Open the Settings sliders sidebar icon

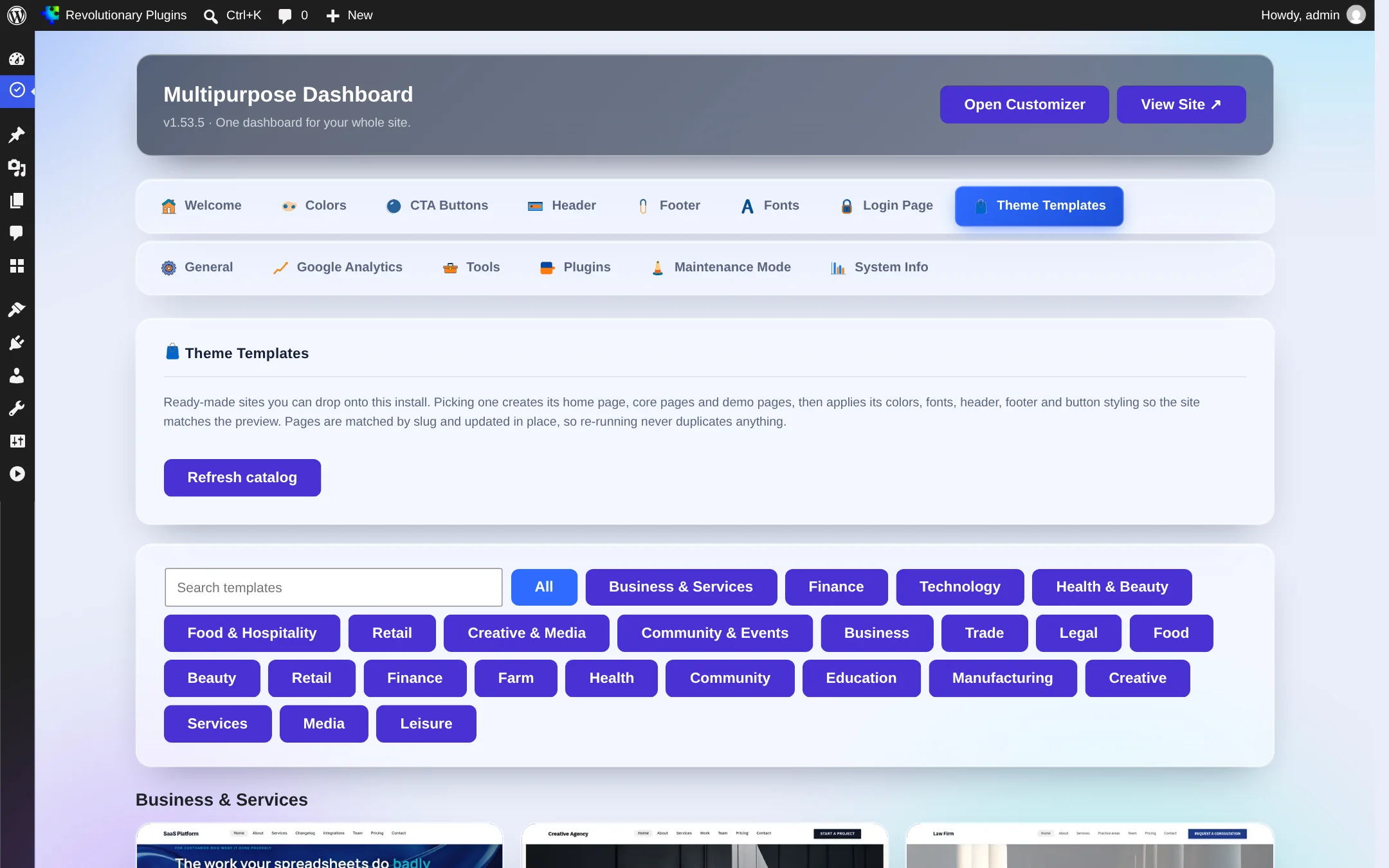pyautogui.click(x=17, y=441)
